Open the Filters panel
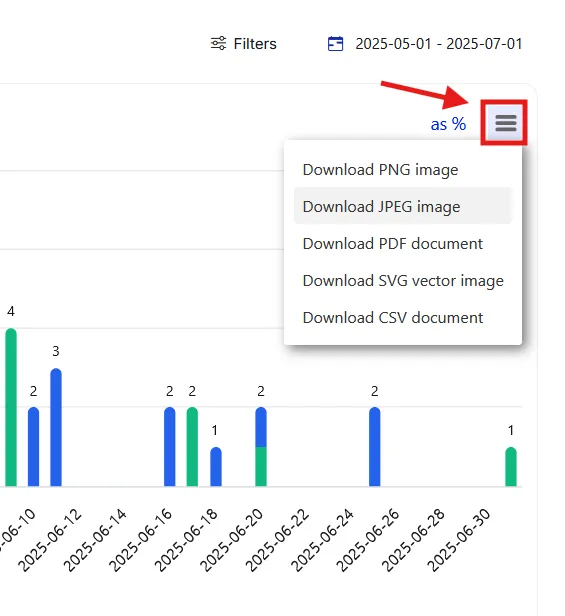Image resolution: width=565 pixels, height=616 pixels. pyautogui.click(x=244, y=43)
